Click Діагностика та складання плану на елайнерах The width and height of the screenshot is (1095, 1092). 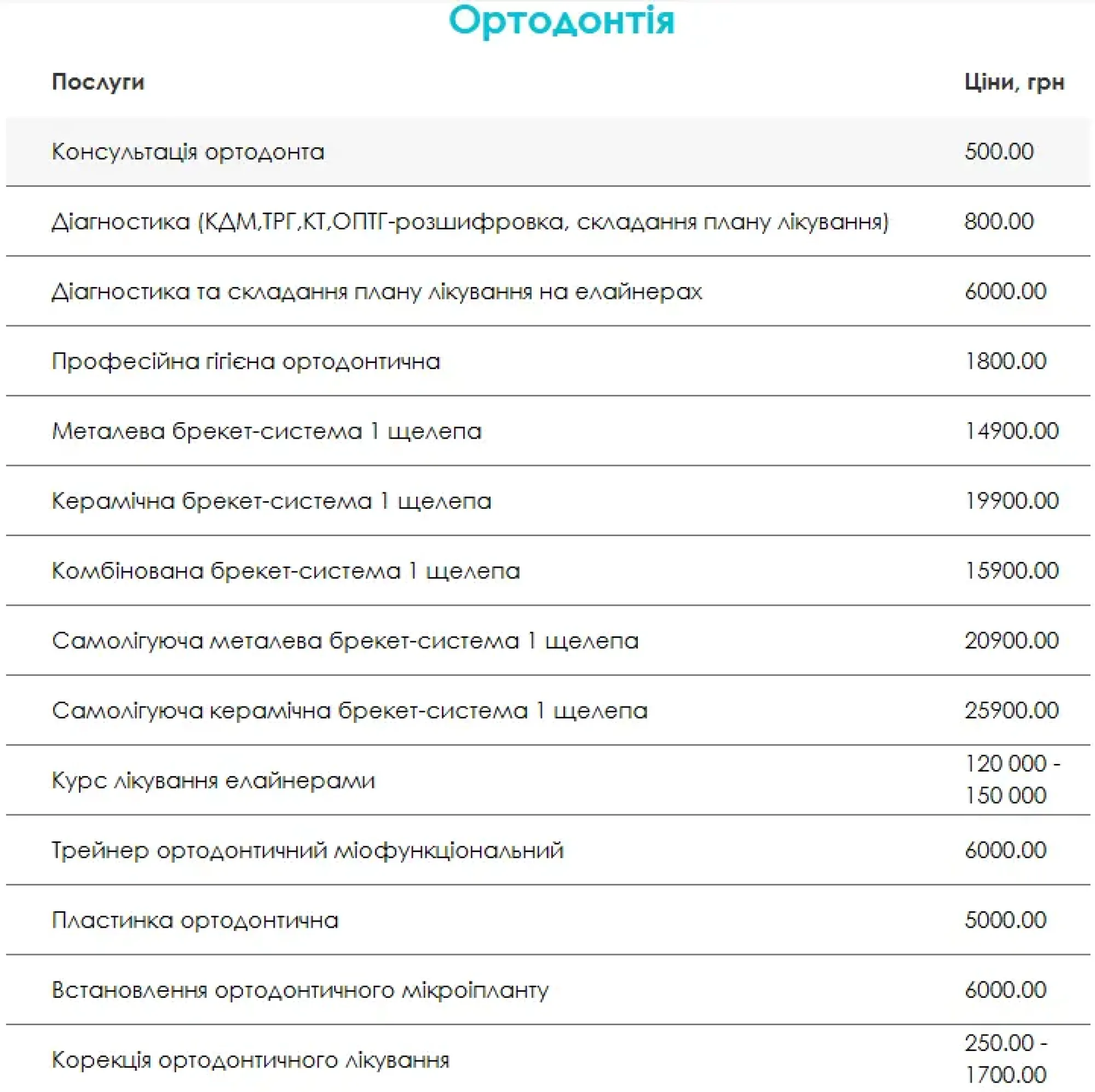[x=376, y=291]
